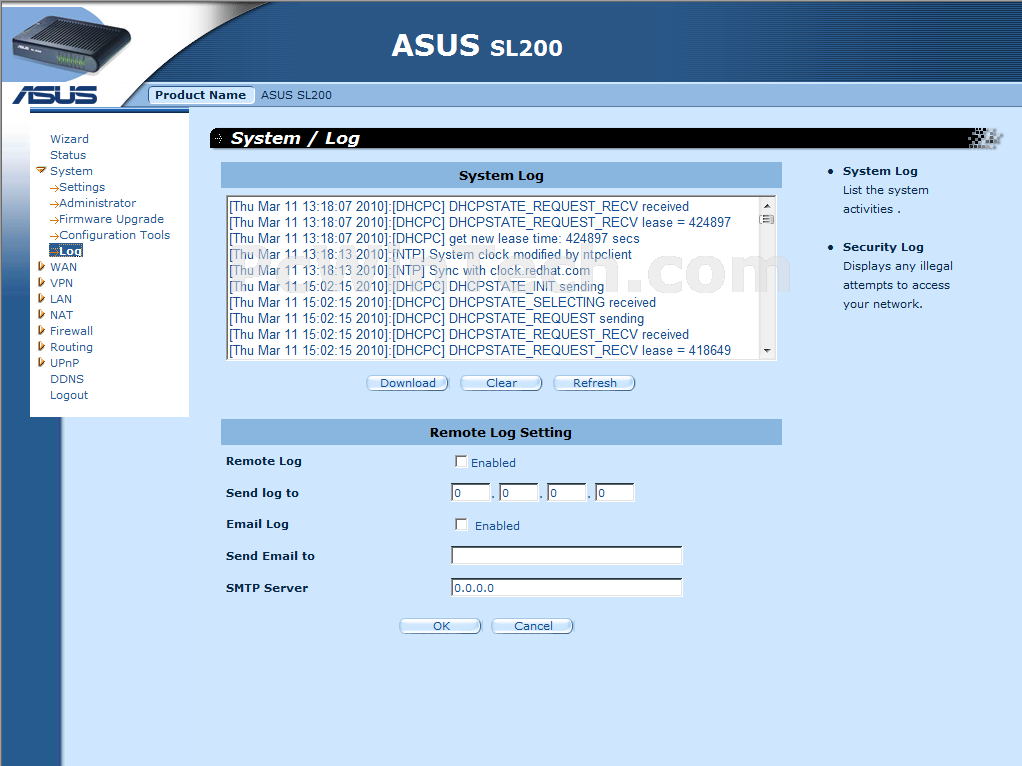Click the 'Security Log' help heading
This screenshot has height=766, width=1022.
click(x=883, y=247)
